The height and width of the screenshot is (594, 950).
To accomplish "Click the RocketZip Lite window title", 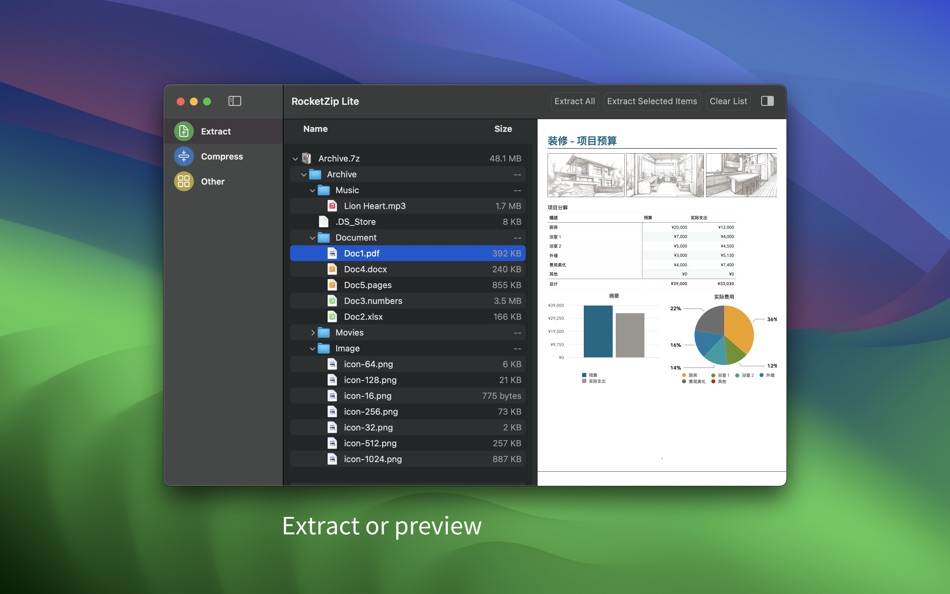I will (x=325, y=101).
